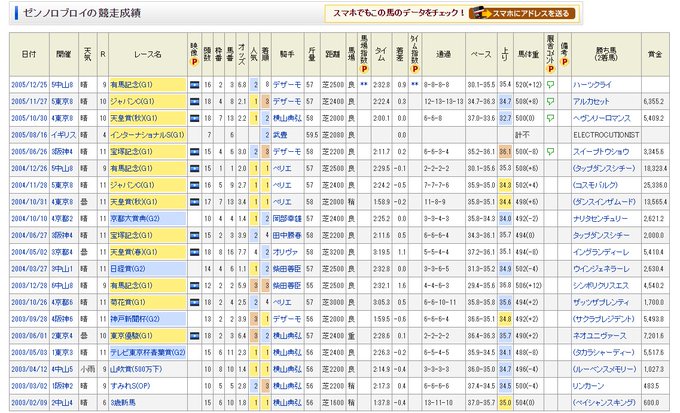Play race video for 2004/06/27 宝塚記念

(x=194, y=236)
